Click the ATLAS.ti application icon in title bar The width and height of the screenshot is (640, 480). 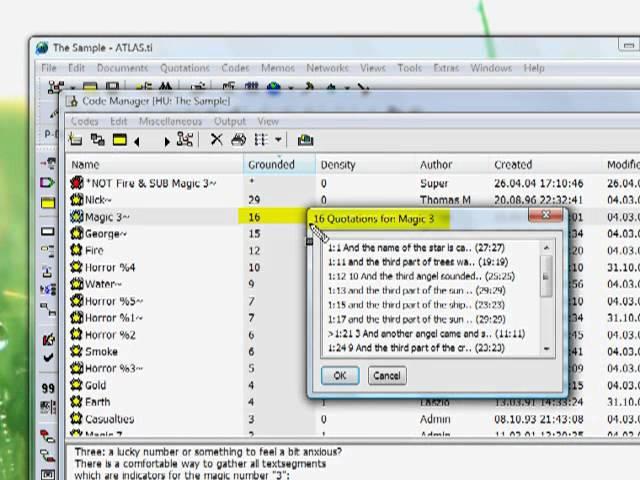click(x=42, y=48)
